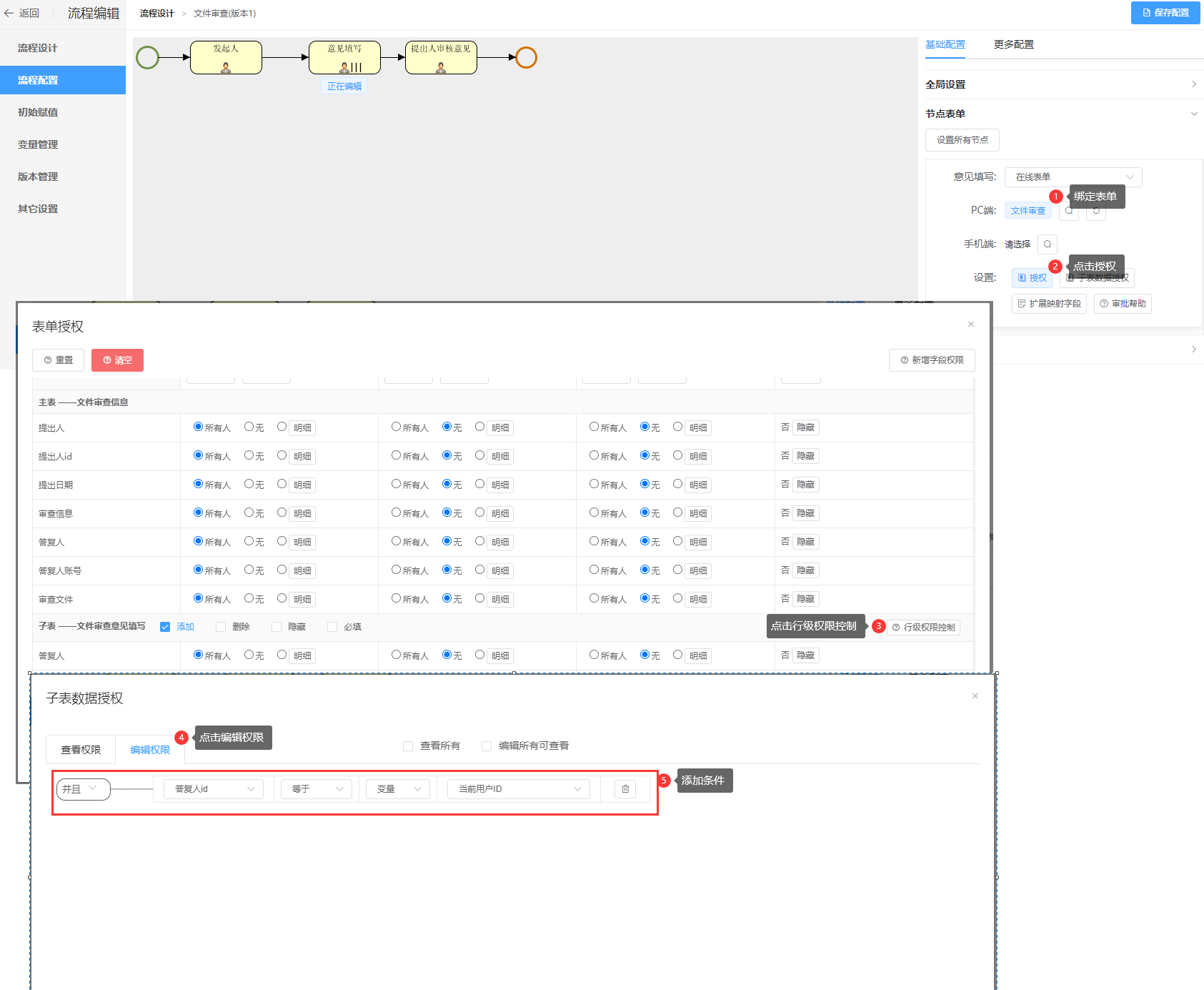The image size is (1204, 990).
Task: Click the 隐藏 button in 提出日期 row
Action: [806, 485]
